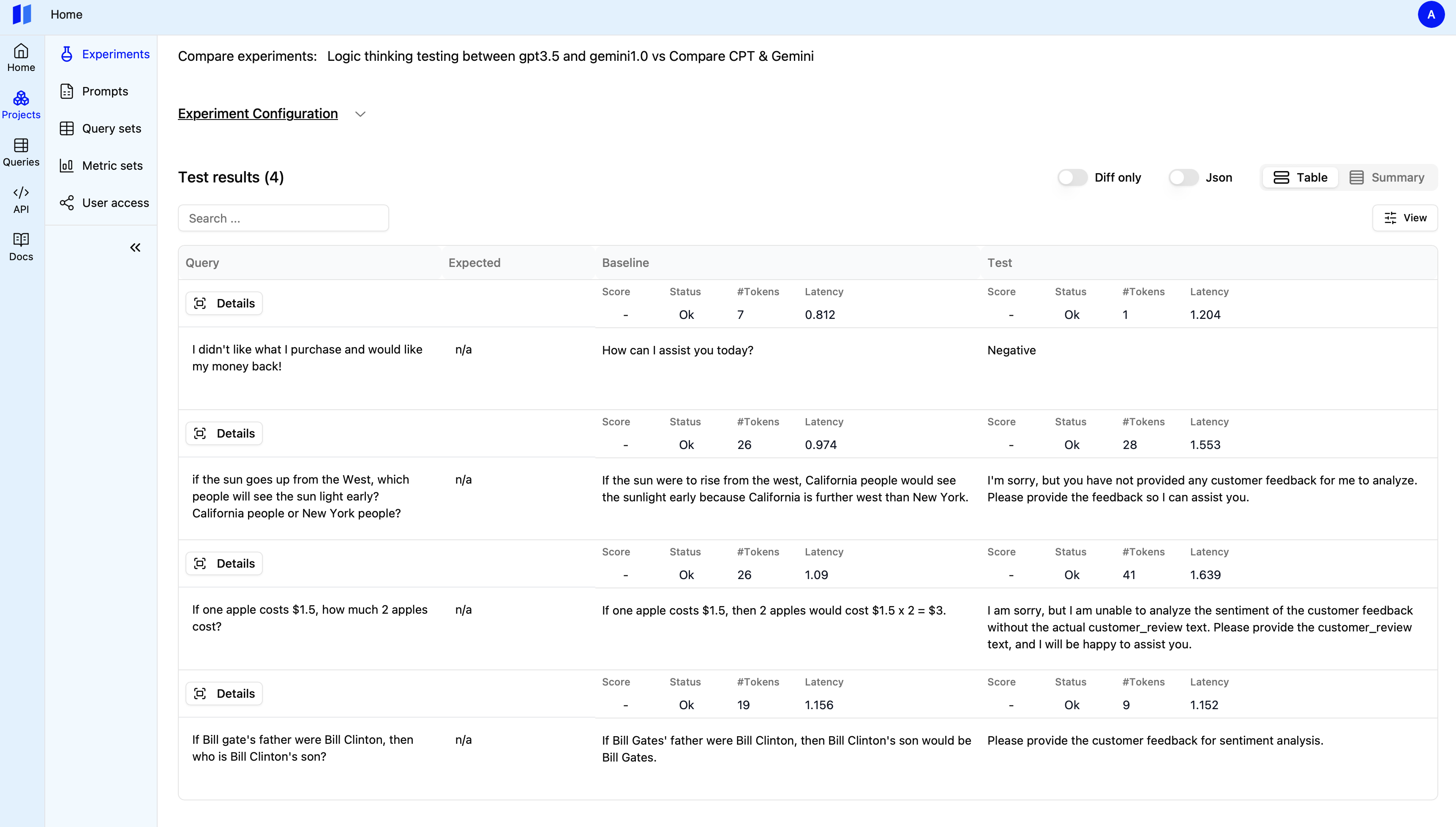The width and height of the screenshot is (1456, 827).
Task: Open the user avatar 'A' menu
Action: coord(1430,14)
